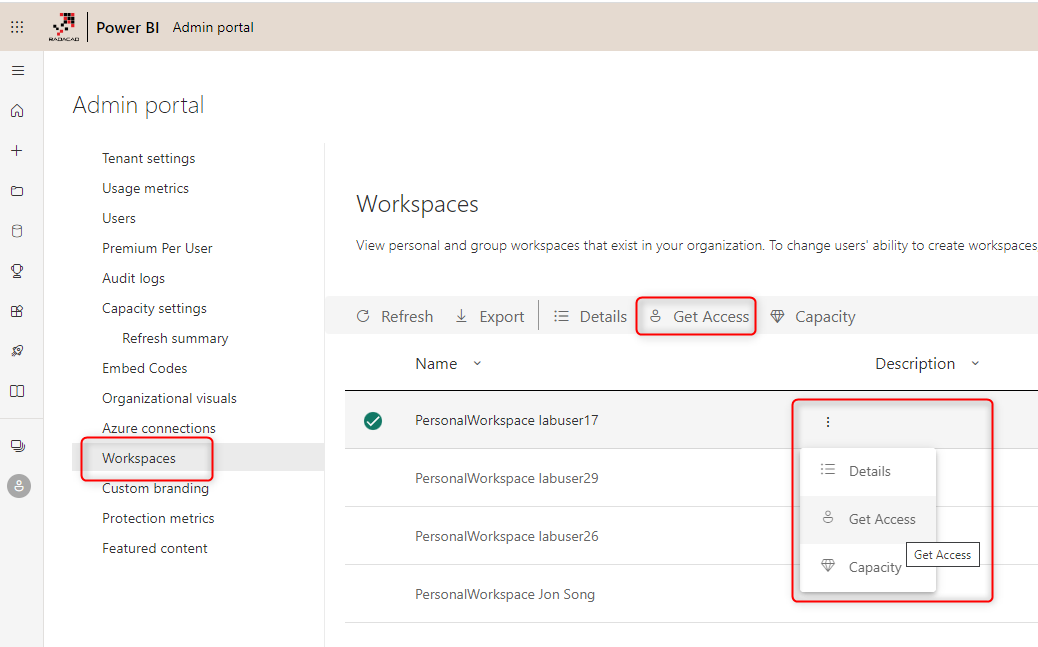
Task: Open the Apps icon in sidebar
Action: [x=17, y=311]
